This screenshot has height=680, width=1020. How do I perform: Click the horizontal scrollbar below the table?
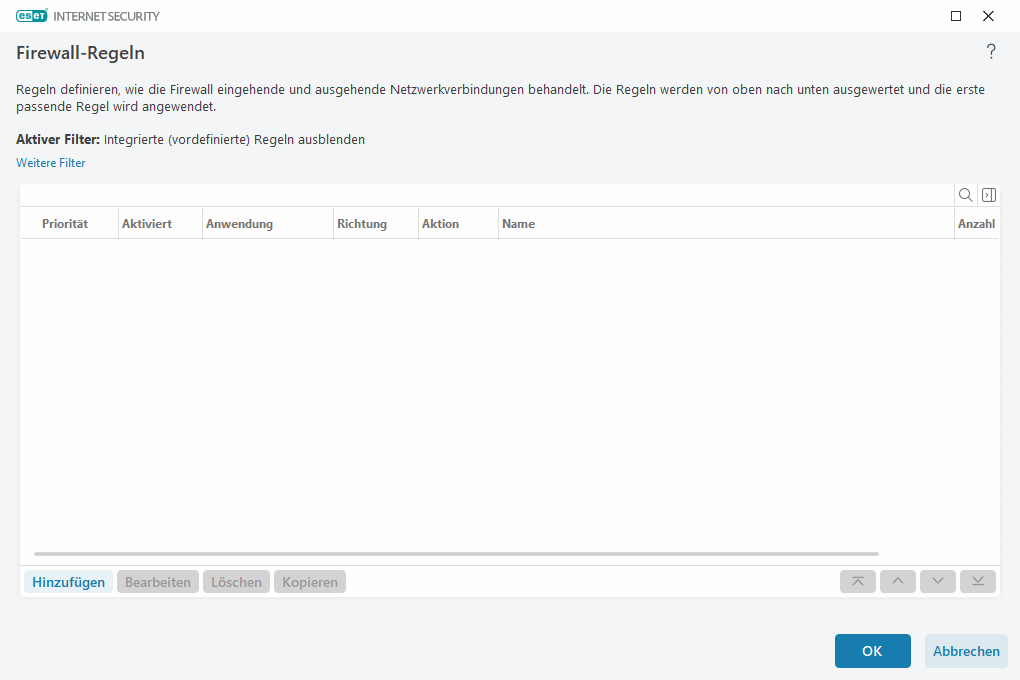pos(455,551)
